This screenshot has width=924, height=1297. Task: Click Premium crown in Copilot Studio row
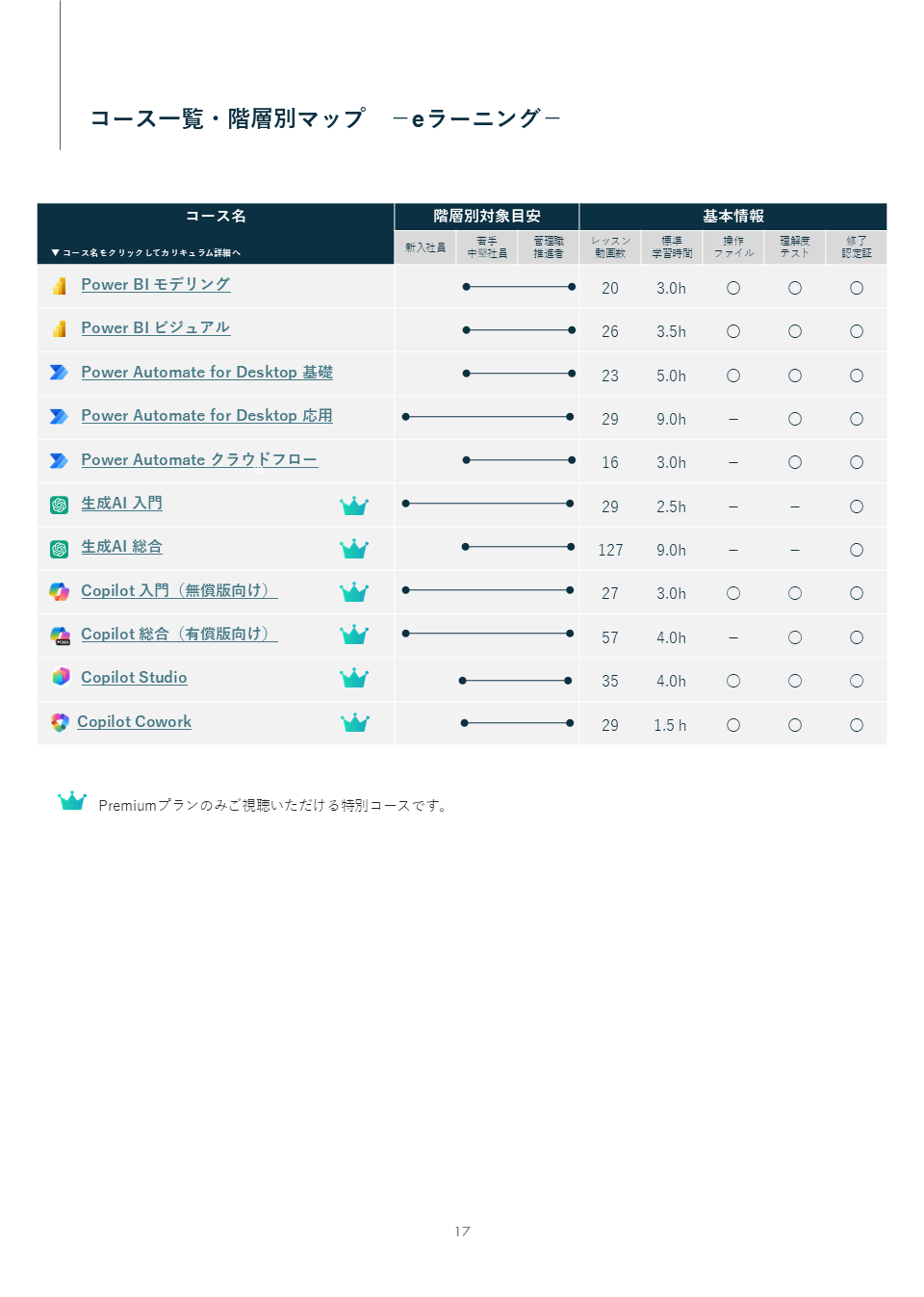(354, 678)
